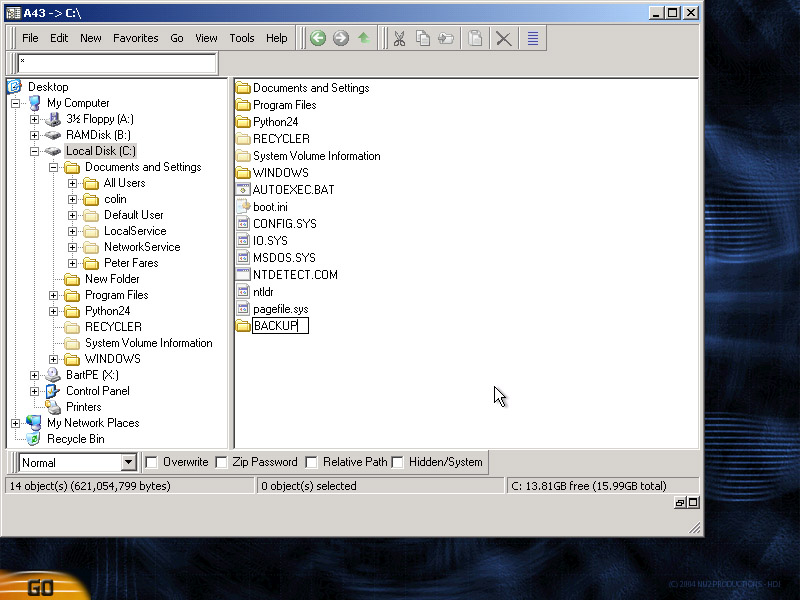Select IO.SYS in the file list
800x600 pixels.
click(x=270, y=241)
